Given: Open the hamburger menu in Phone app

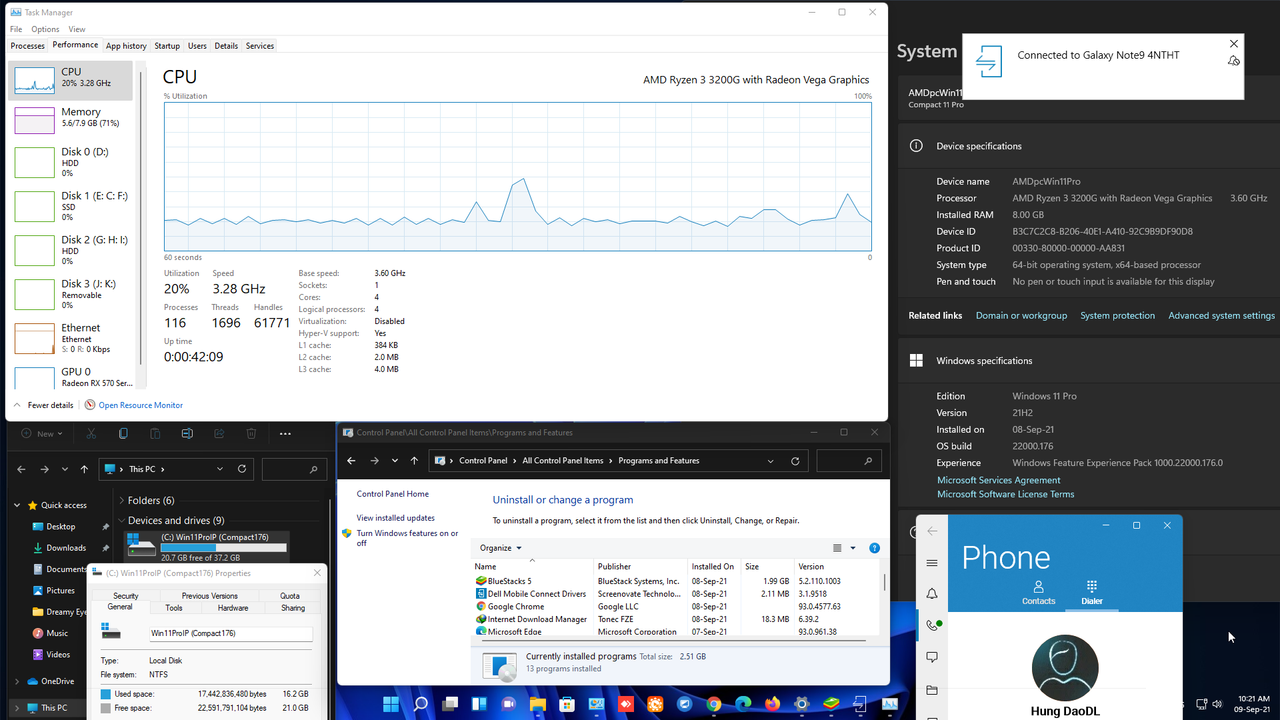Looking at the screenshot, I should [932, 563].
